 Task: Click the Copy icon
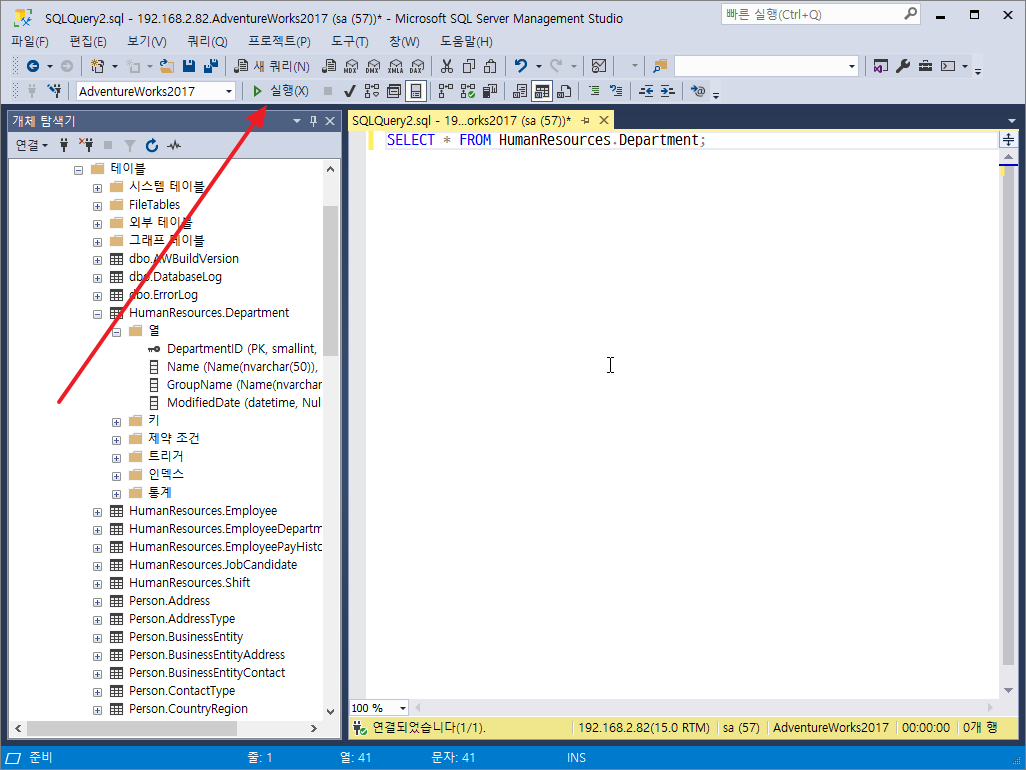(469, 66)
